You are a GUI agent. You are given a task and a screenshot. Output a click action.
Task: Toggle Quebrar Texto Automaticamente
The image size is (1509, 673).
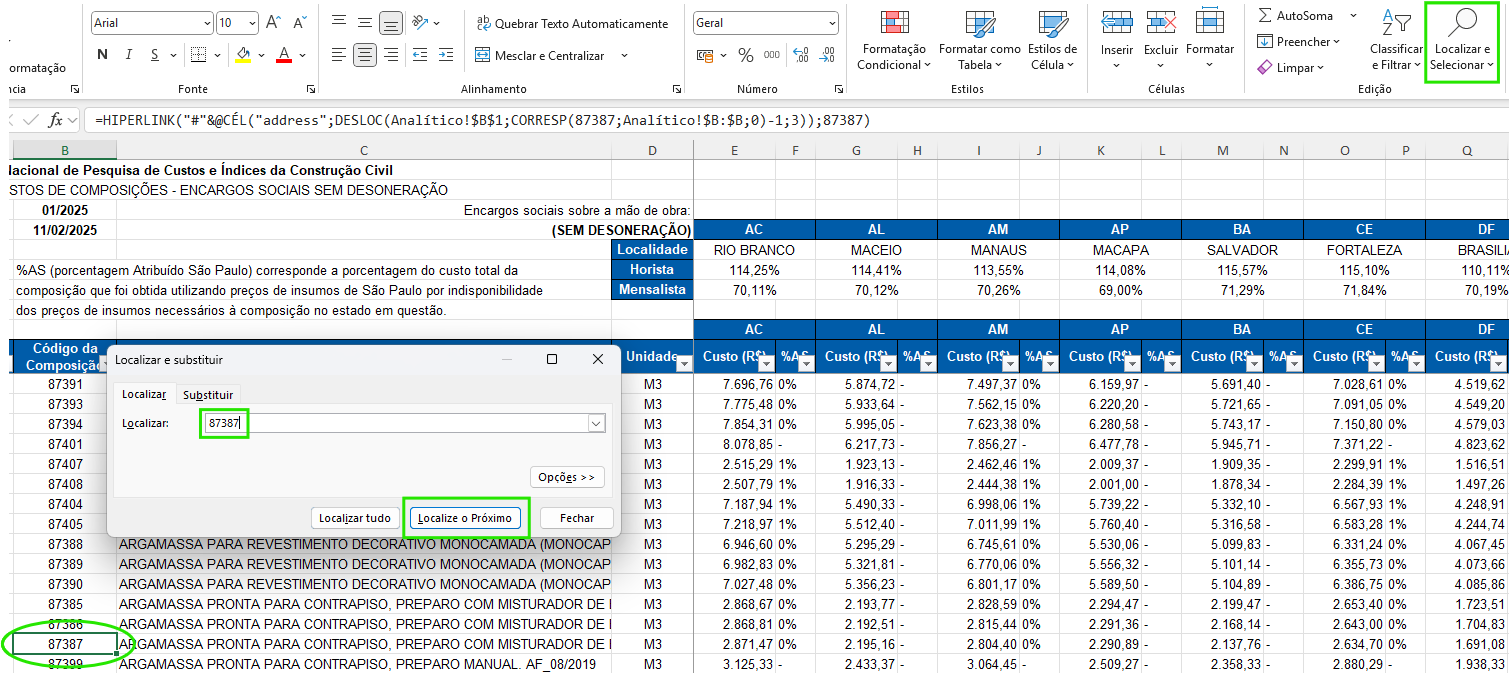(x=571, y=23)
